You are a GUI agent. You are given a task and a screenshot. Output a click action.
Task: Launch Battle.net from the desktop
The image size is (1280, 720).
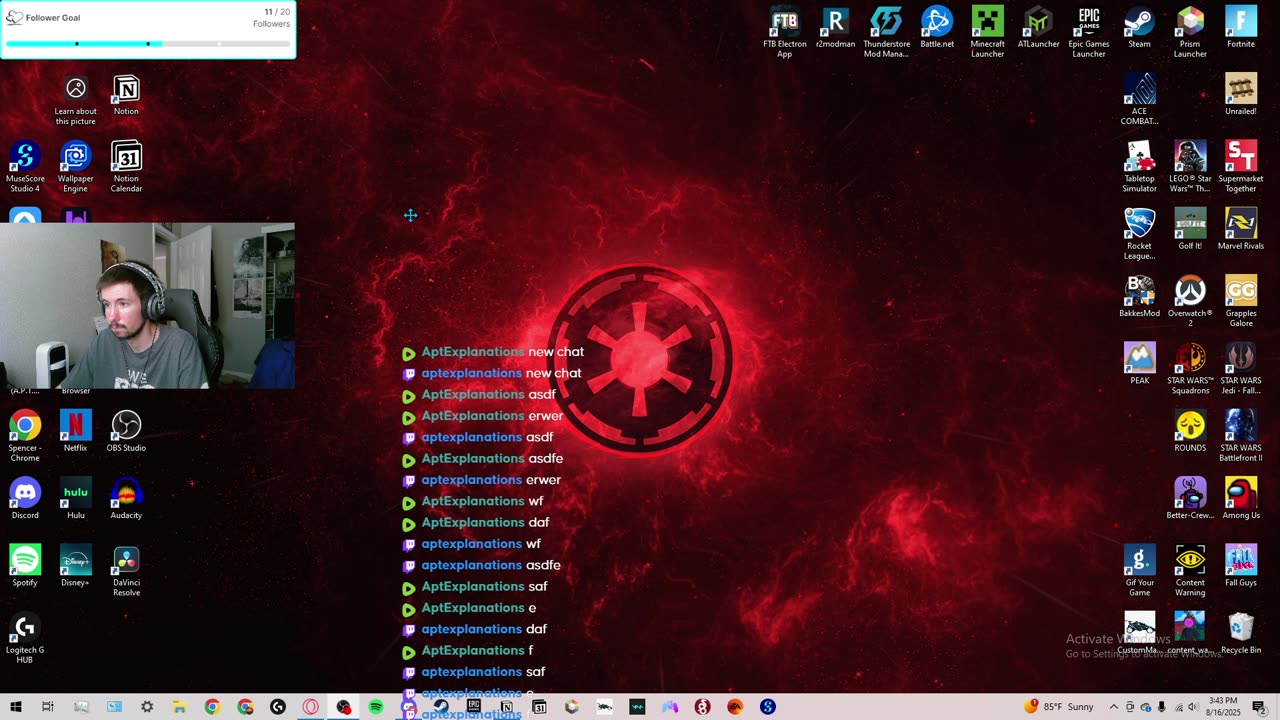coord(937,28)
